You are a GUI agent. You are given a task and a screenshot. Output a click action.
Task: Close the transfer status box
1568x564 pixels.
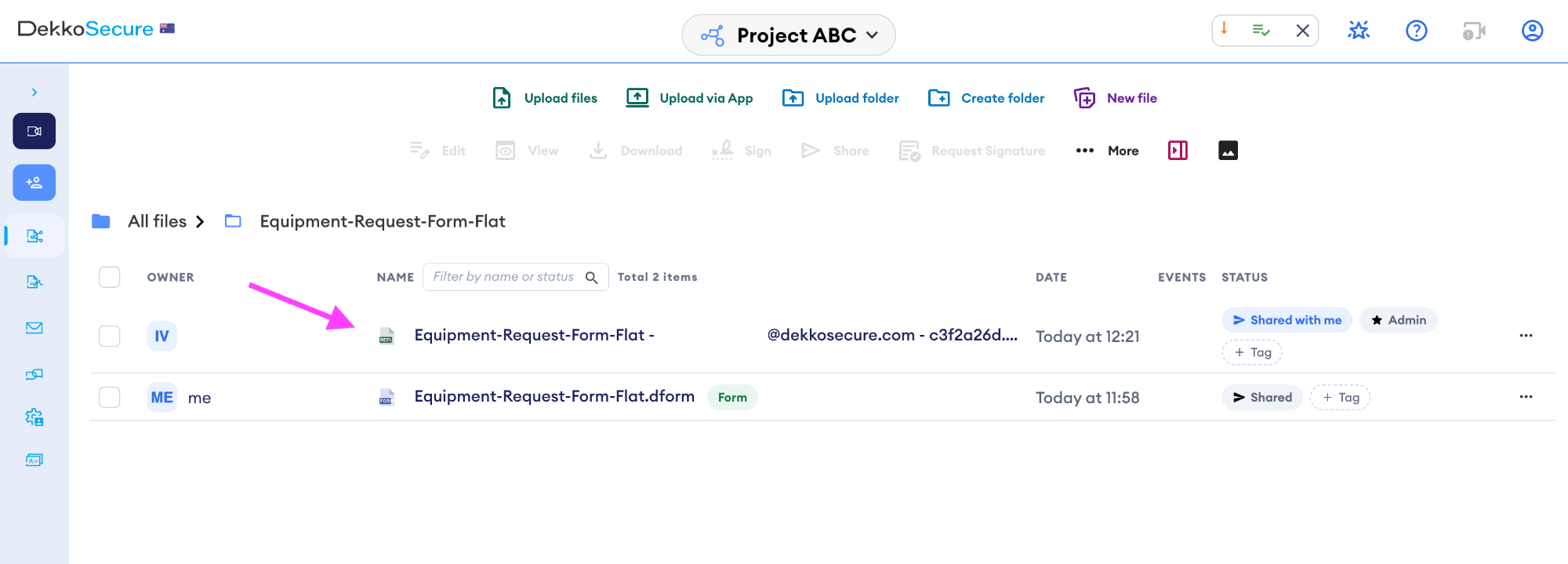click(1303, 31)
